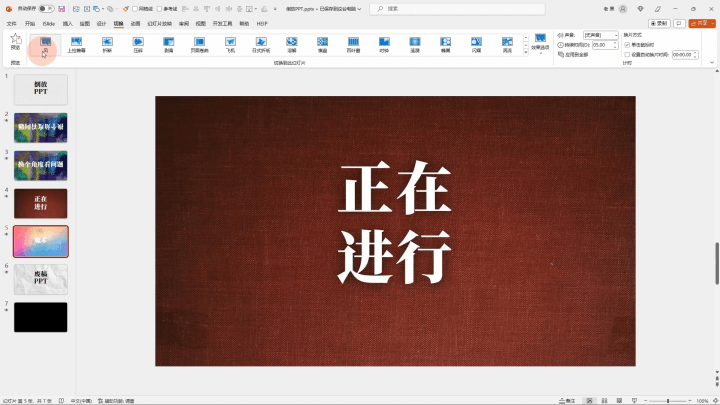Screen dimensions: 720x405
Task: Show the previous row of the transitions gallery
Action: coord(526,38)
